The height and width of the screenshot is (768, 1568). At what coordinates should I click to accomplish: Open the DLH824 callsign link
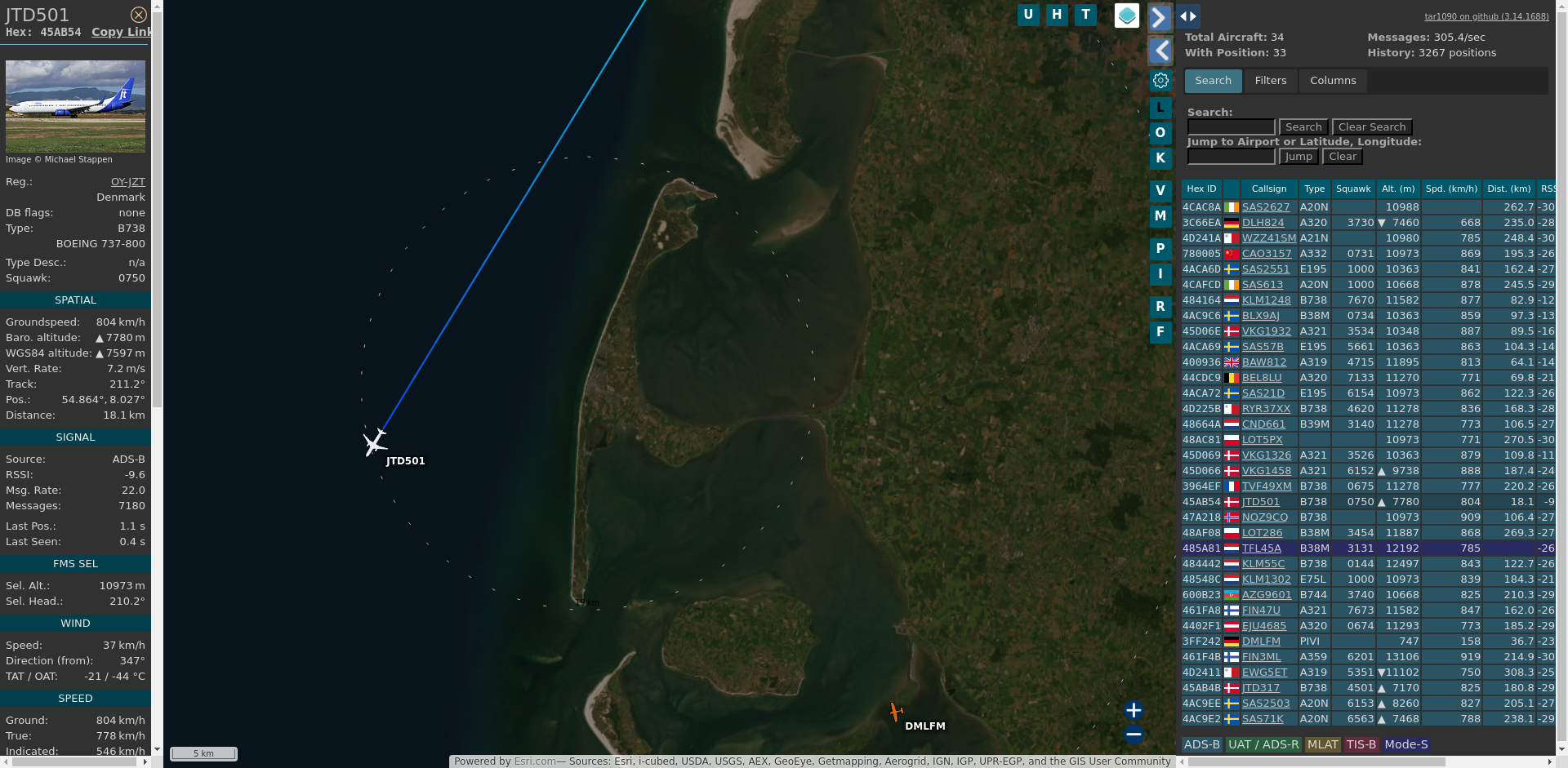click(1263, 223)
